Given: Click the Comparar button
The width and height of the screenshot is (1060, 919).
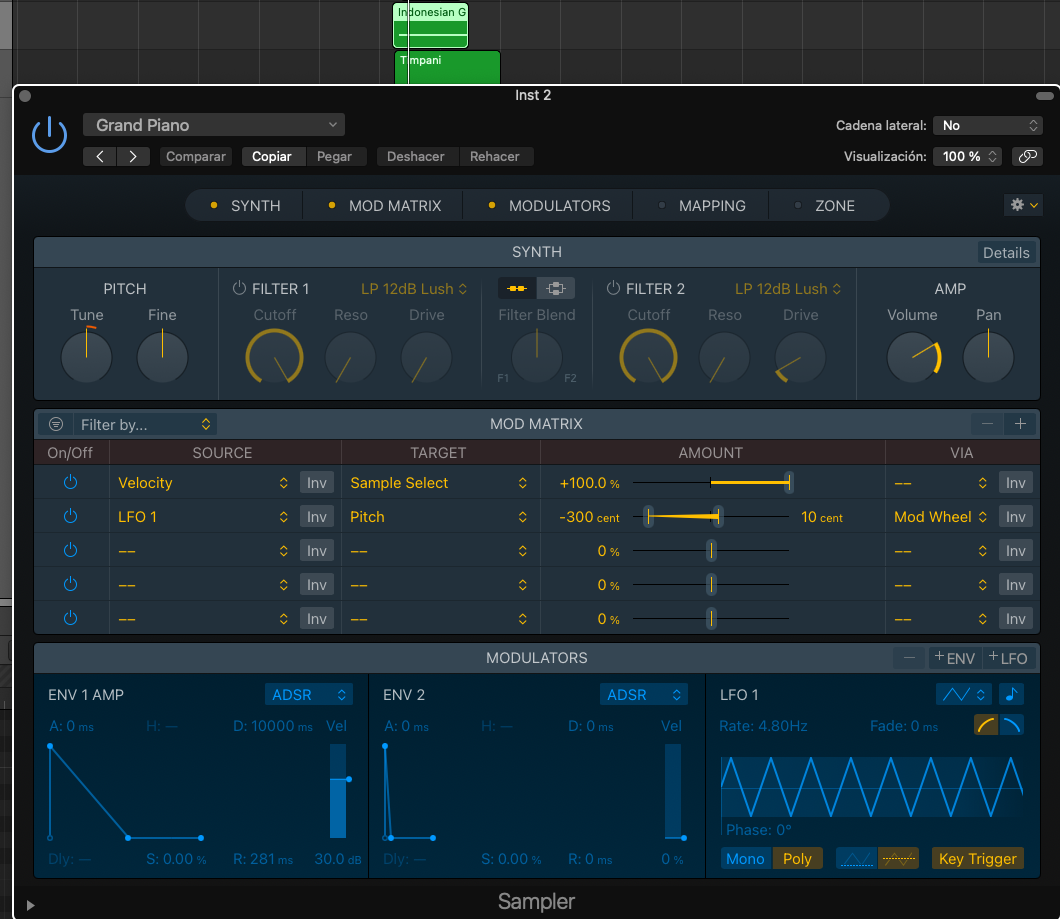Looking at the screenshot, I should point(196,156).
